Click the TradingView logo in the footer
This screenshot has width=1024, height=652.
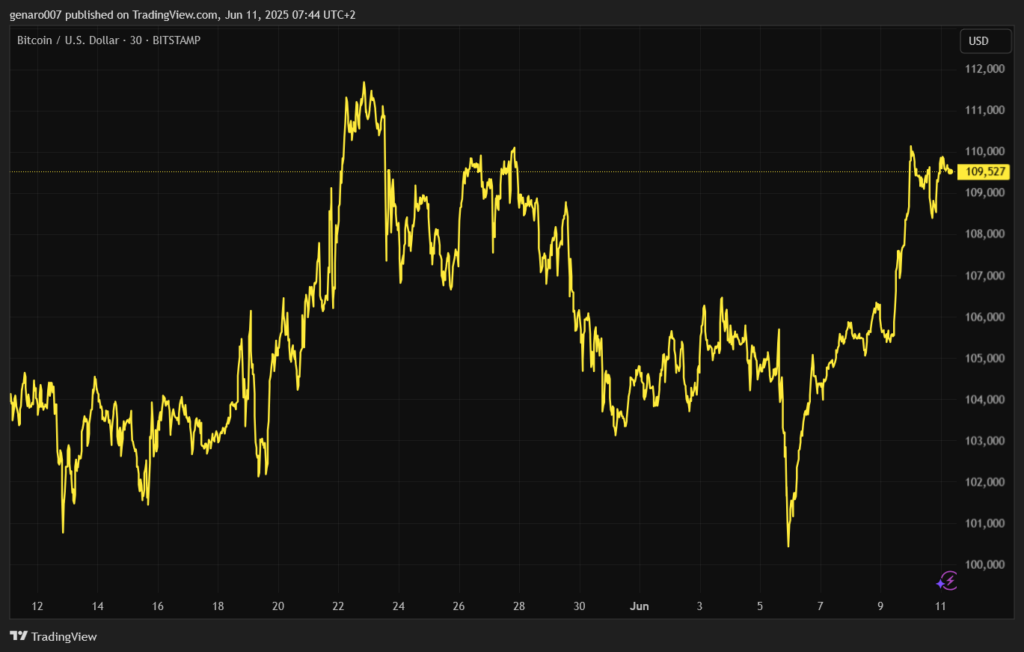click(x=53, y=636)
